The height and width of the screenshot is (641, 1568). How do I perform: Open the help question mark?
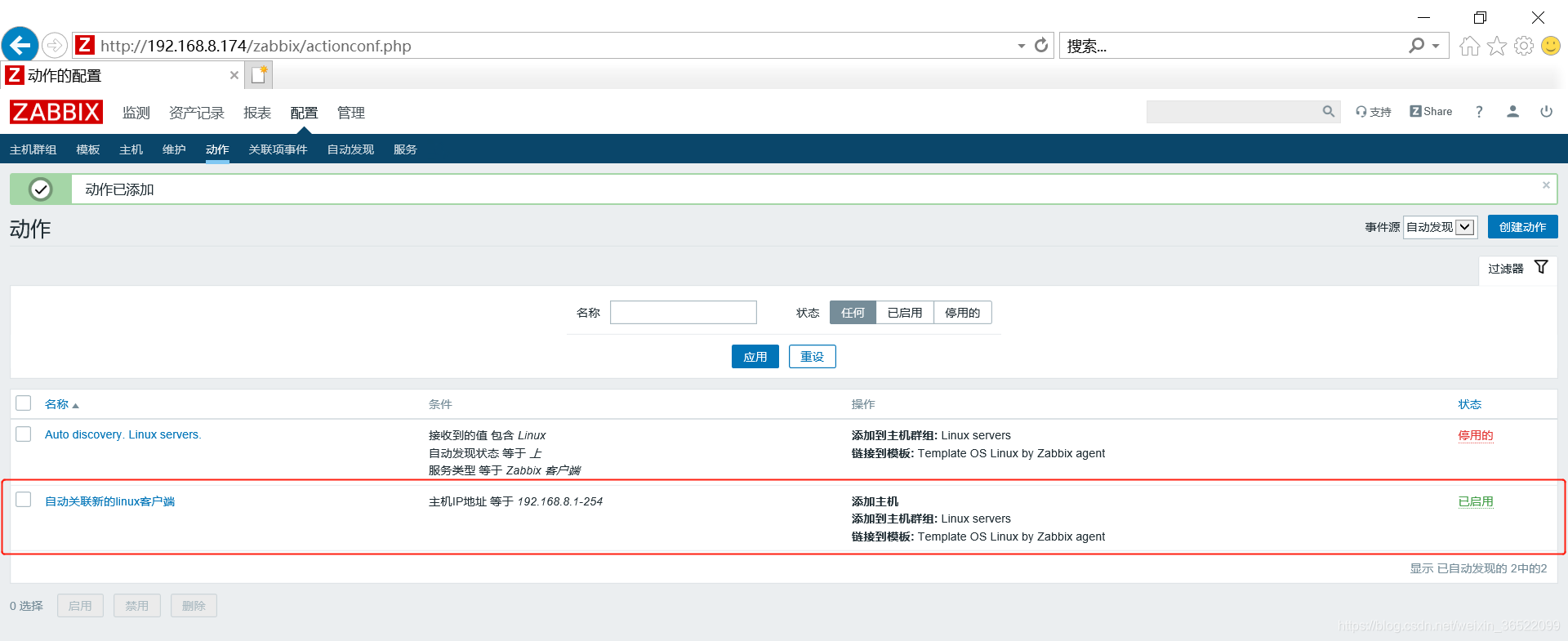coord(1479,112)
